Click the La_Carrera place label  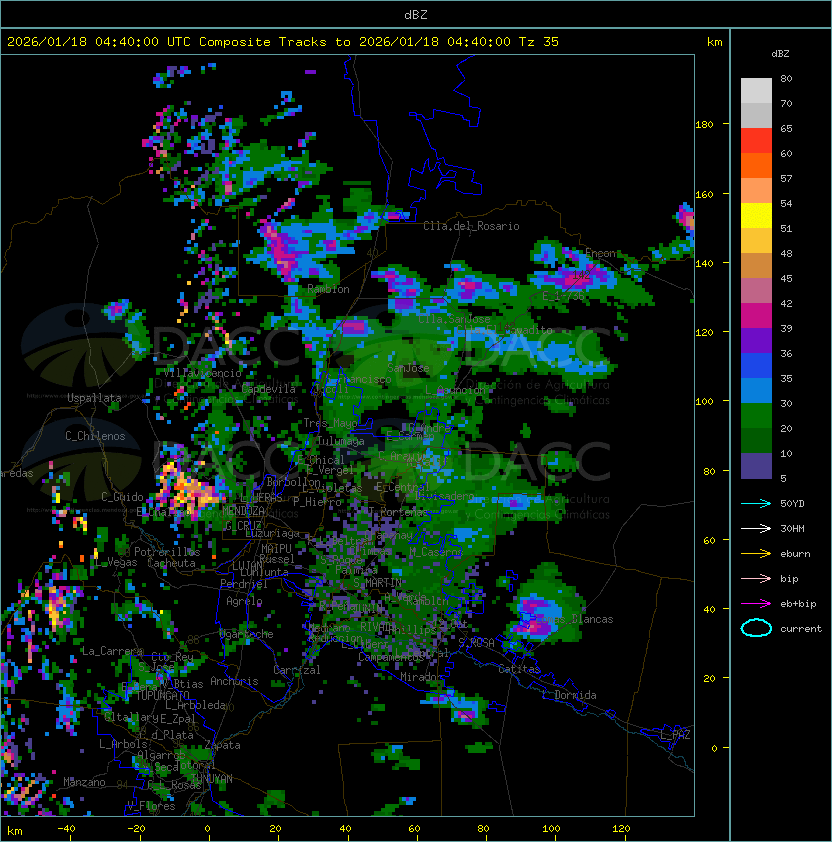tap(112, 651)
